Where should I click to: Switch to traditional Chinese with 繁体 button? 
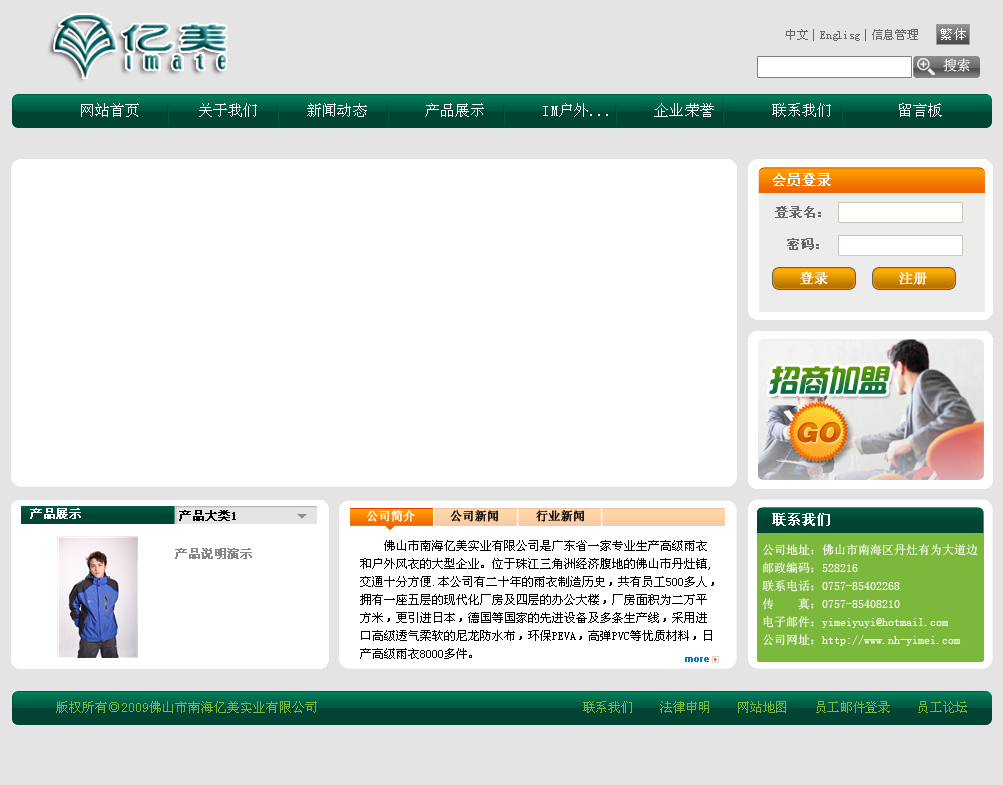tap(952, 35)
